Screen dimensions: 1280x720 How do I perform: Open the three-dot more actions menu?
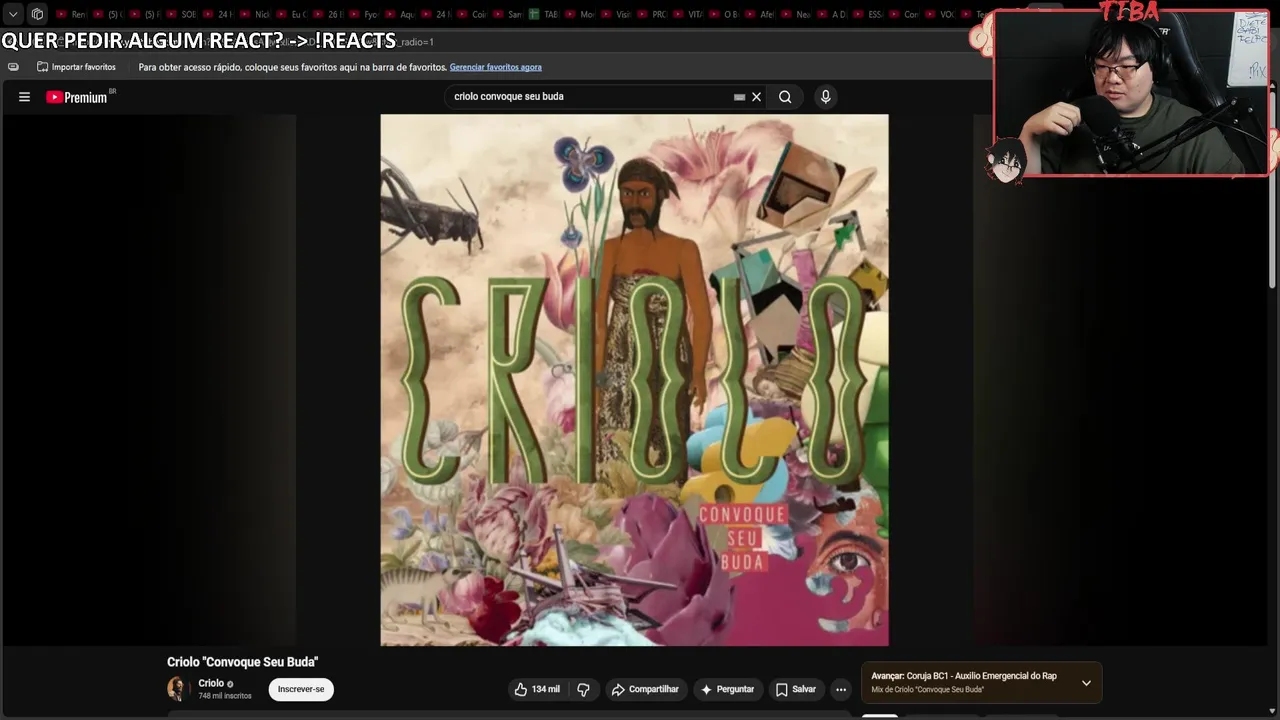tap(841, 689)
